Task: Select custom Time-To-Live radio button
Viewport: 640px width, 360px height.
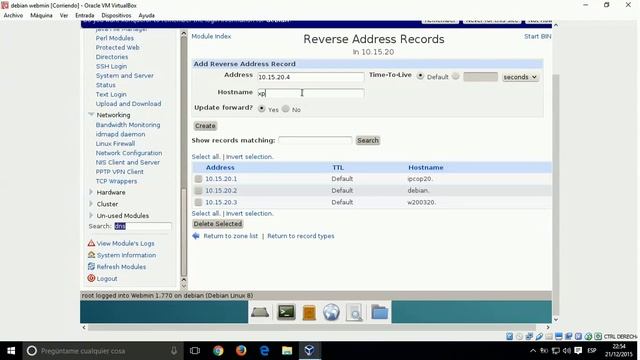Action: [x=456, y=76]
